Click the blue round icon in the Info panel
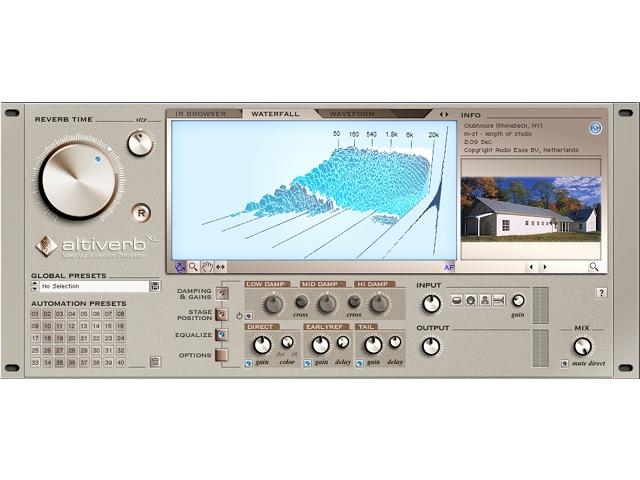Viewport: 640px width, 480px height. click(x=596, y=128)
